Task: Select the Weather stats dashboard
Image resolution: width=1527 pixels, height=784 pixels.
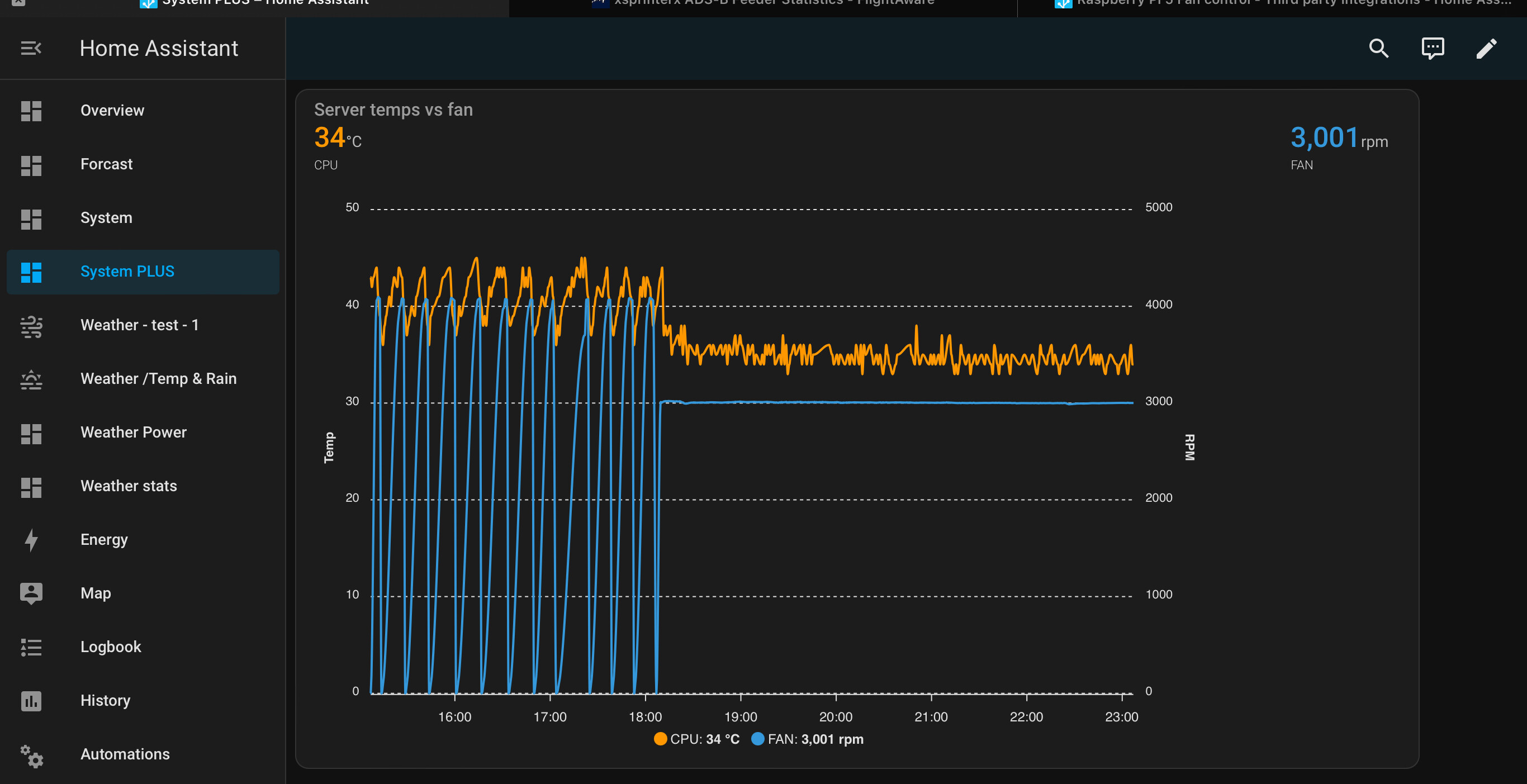Action: coord(129,486)
